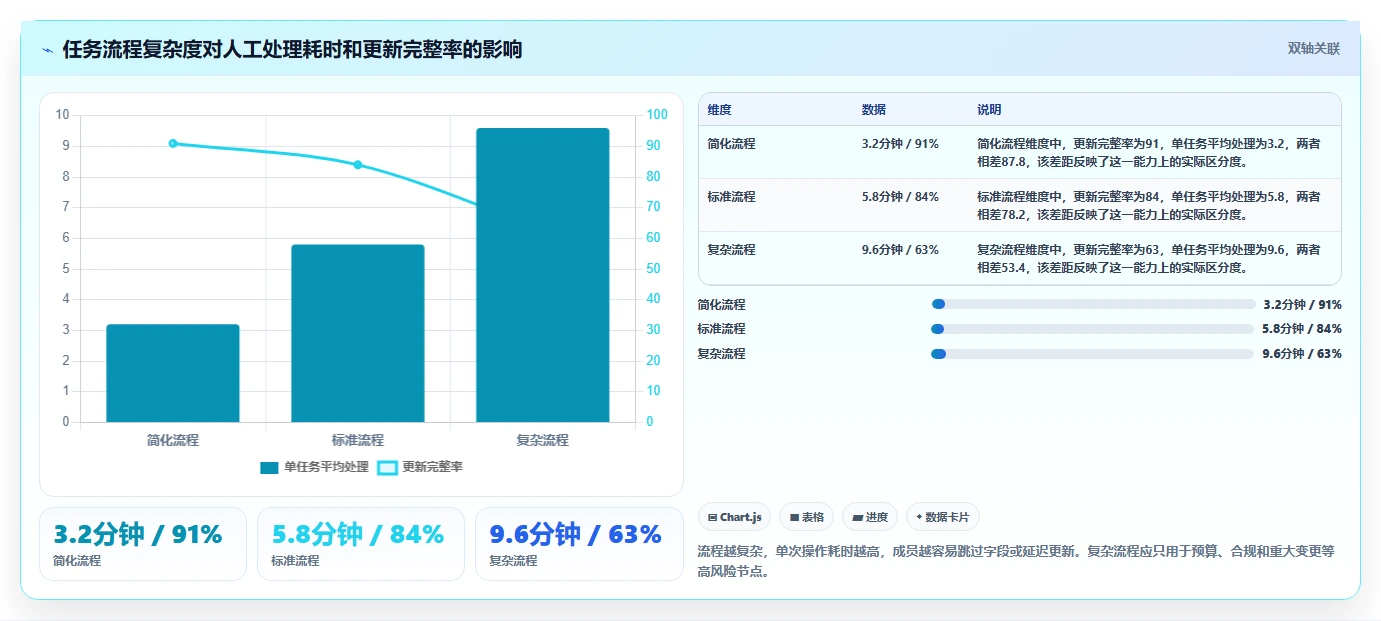Click the 标准流程 x-axis label
The height and width of the screenshot is (621, 1381).
click(x=358, y=440)
